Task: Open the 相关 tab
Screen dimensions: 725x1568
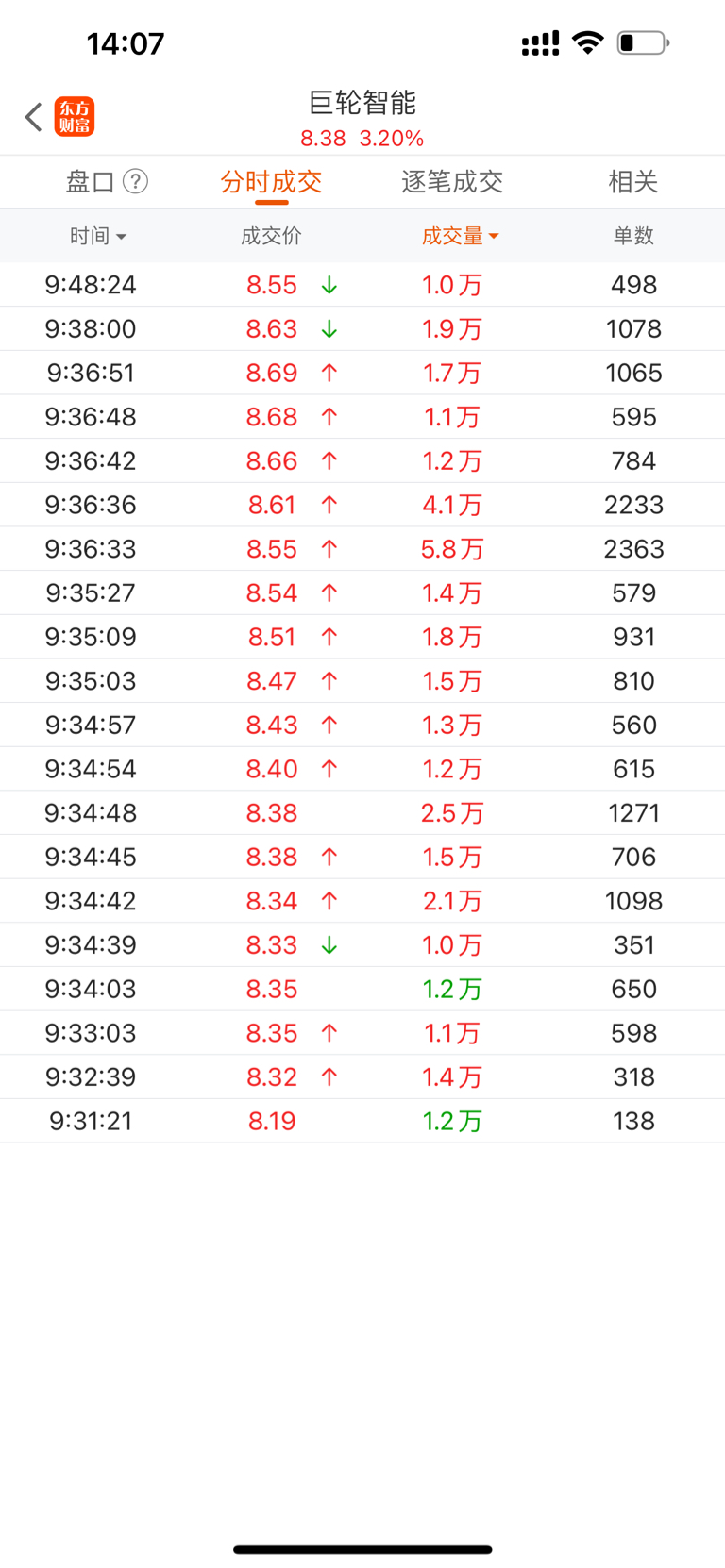Action: 633,181
